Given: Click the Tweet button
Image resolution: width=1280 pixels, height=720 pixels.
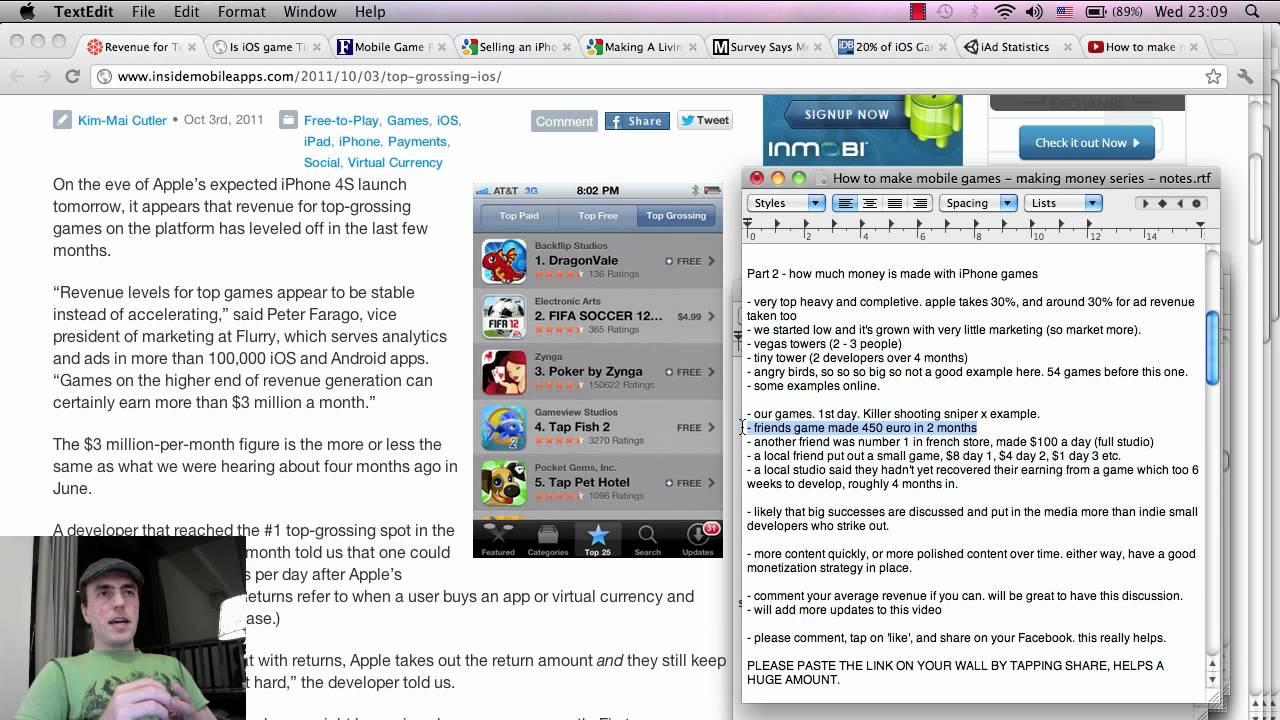Looking at the screenshot, I should click(x=705, y=120).
